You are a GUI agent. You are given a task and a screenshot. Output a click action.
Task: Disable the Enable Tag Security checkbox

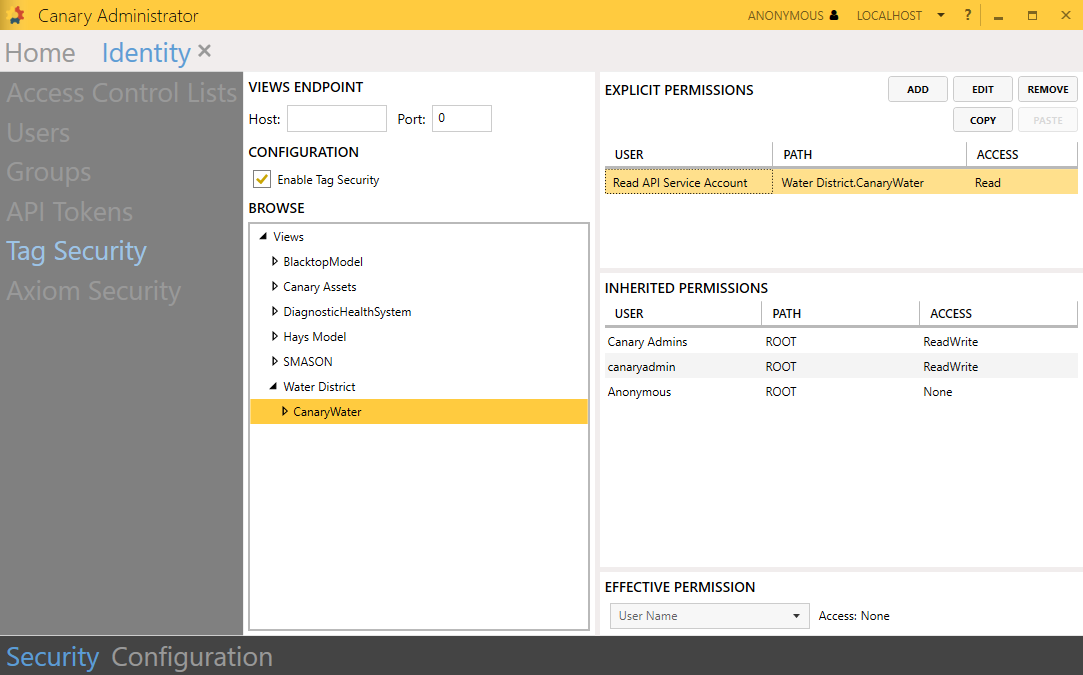click(262, 180)
